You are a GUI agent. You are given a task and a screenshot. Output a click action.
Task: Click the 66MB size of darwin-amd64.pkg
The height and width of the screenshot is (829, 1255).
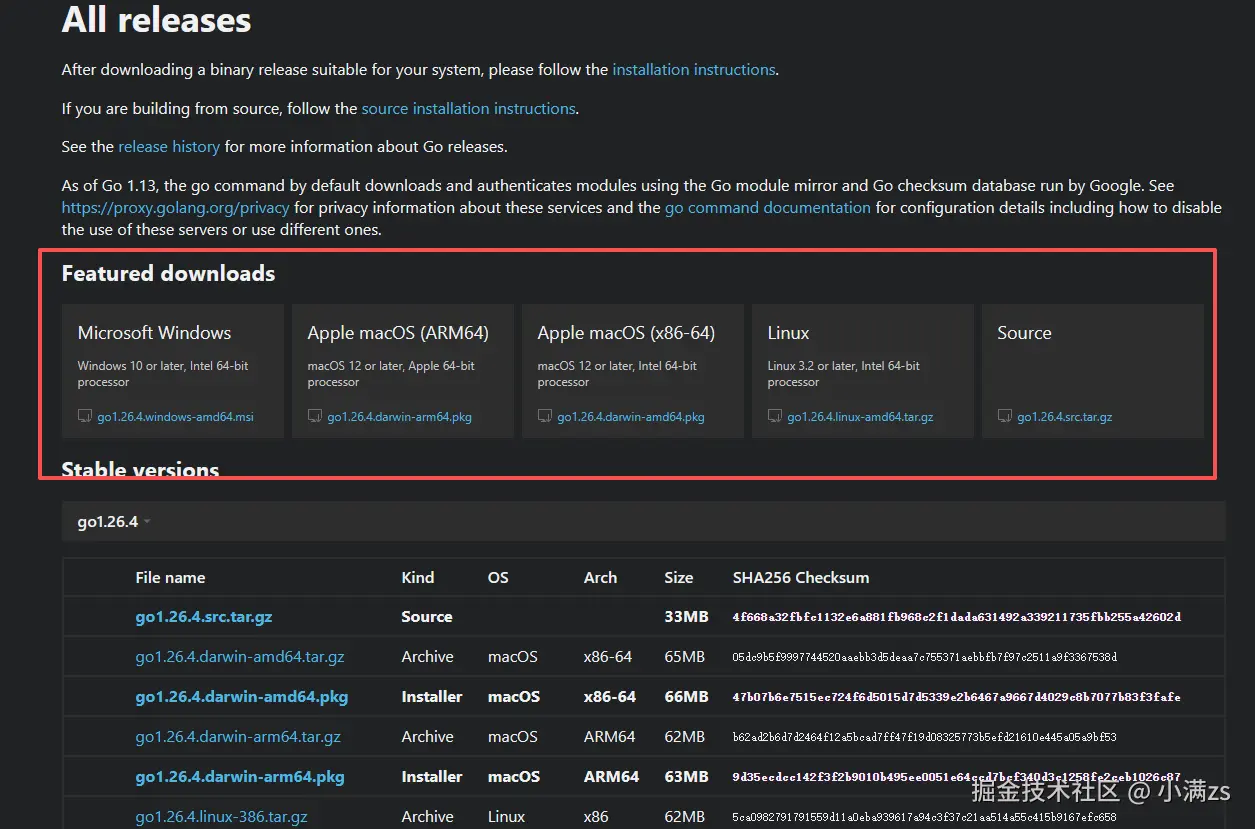[686, 697]
